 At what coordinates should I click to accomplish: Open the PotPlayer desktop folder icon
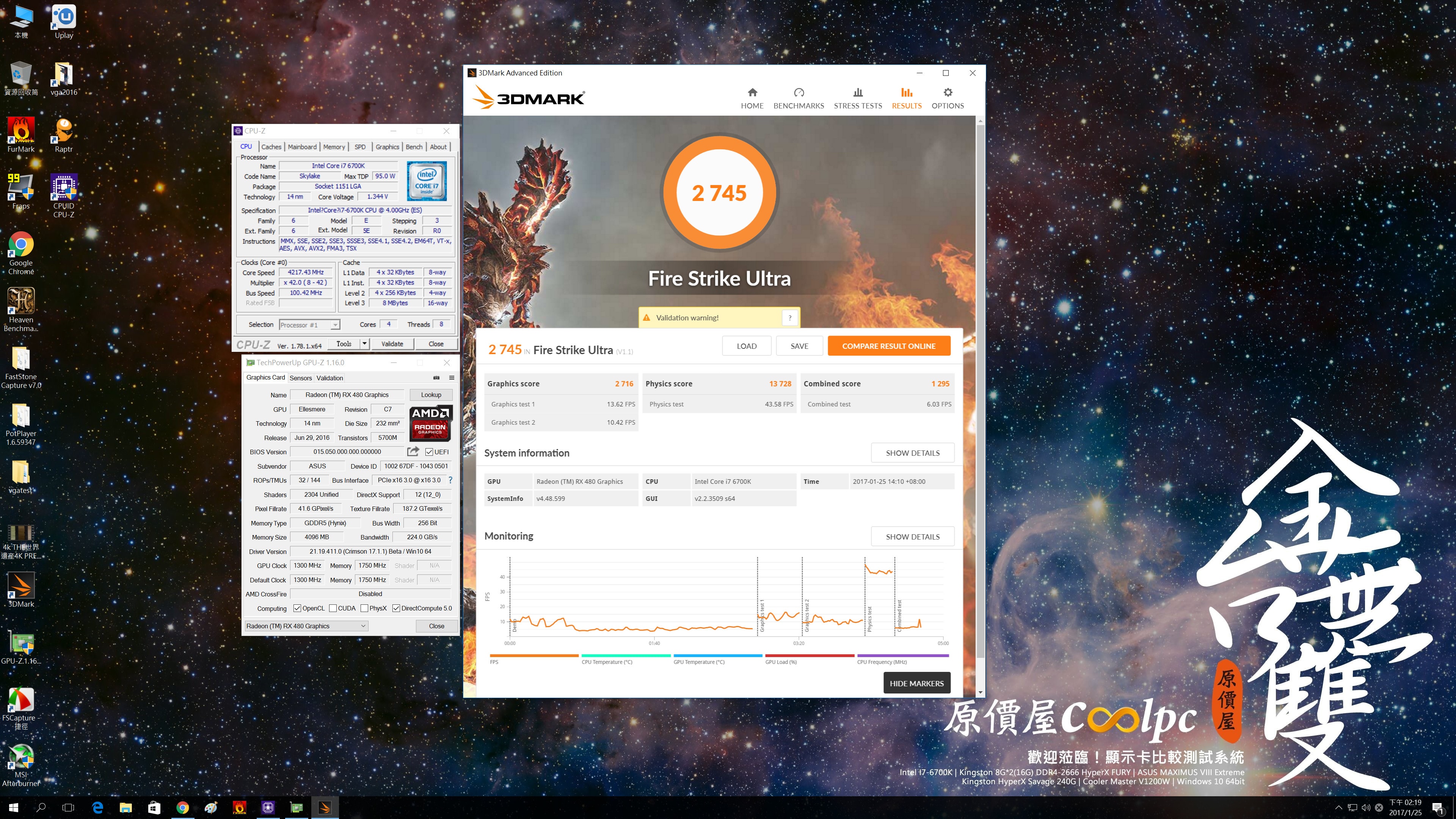(x=21, y=424)
